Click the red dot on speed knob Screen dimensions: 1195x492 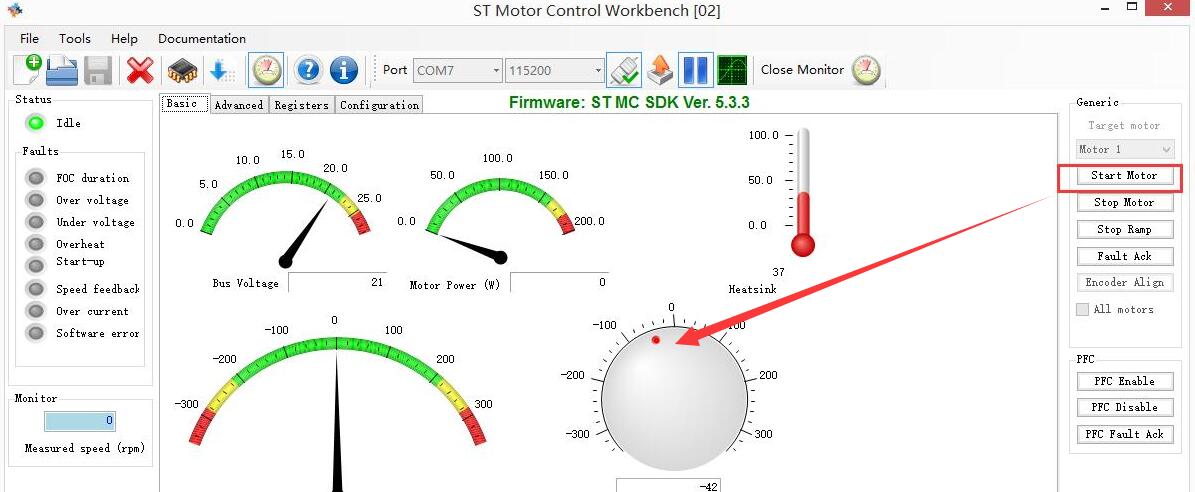(655, 340)
